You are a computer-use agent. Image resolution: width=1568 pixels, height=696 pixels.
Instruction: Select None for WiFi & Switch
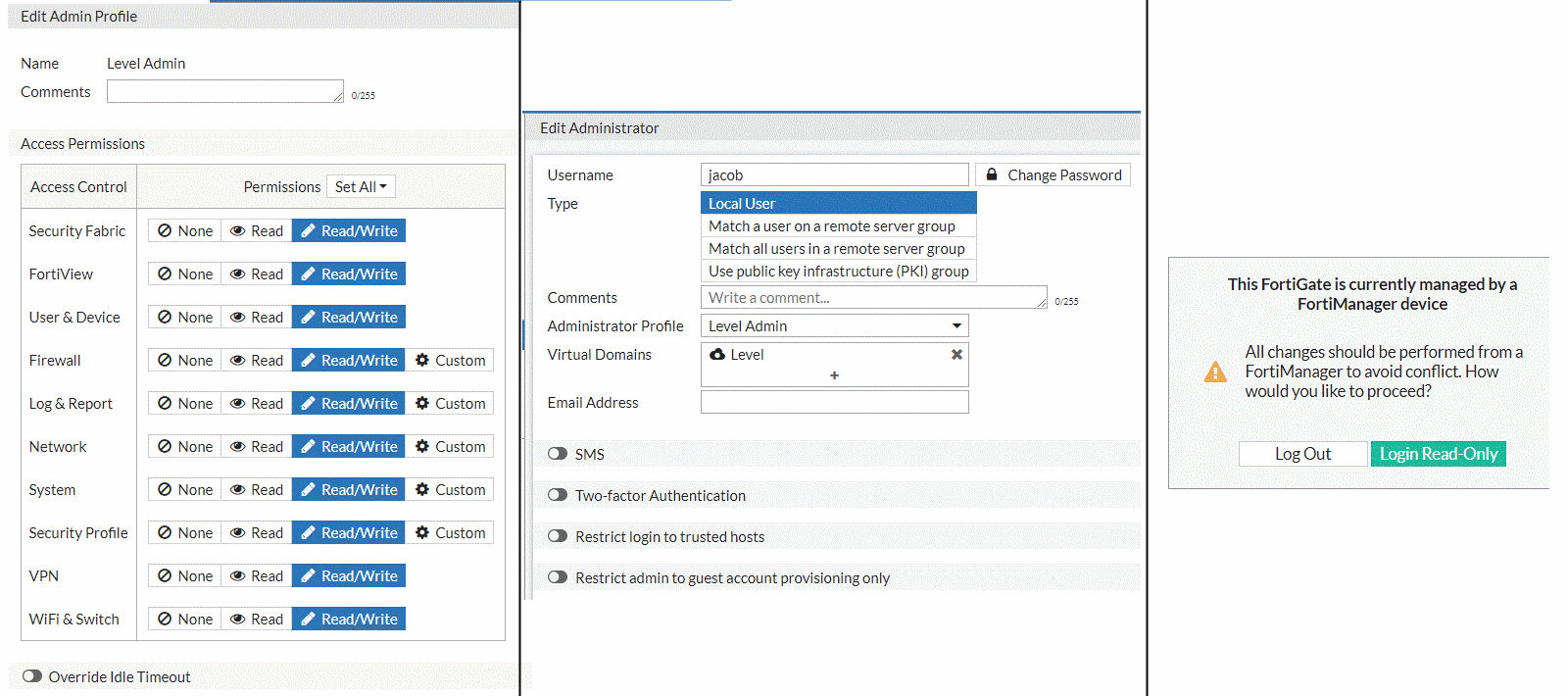185,619
